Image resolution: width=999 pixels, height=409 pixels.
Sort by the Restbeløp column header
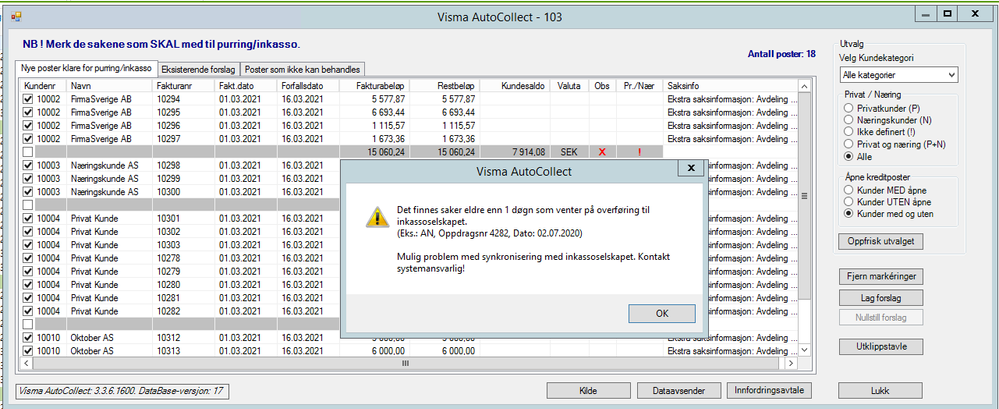click(x=445, y=85)
